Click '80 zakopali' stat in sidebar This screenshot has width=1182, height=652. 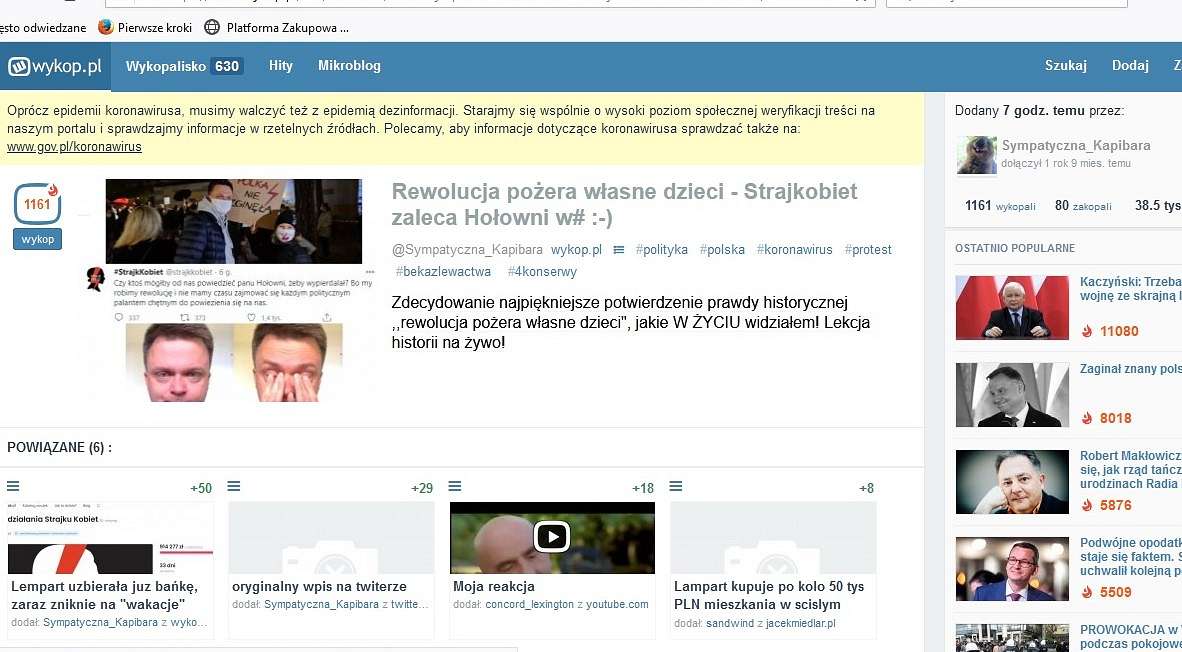pos(1082,206)
